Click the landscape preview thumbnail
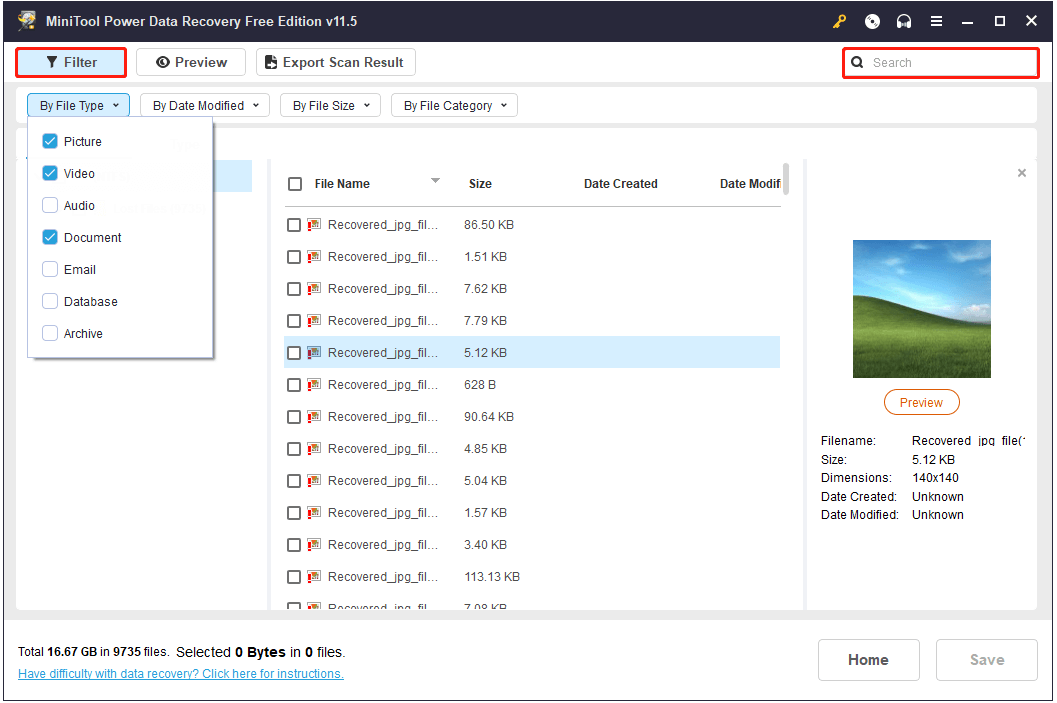 pos(922,309)
